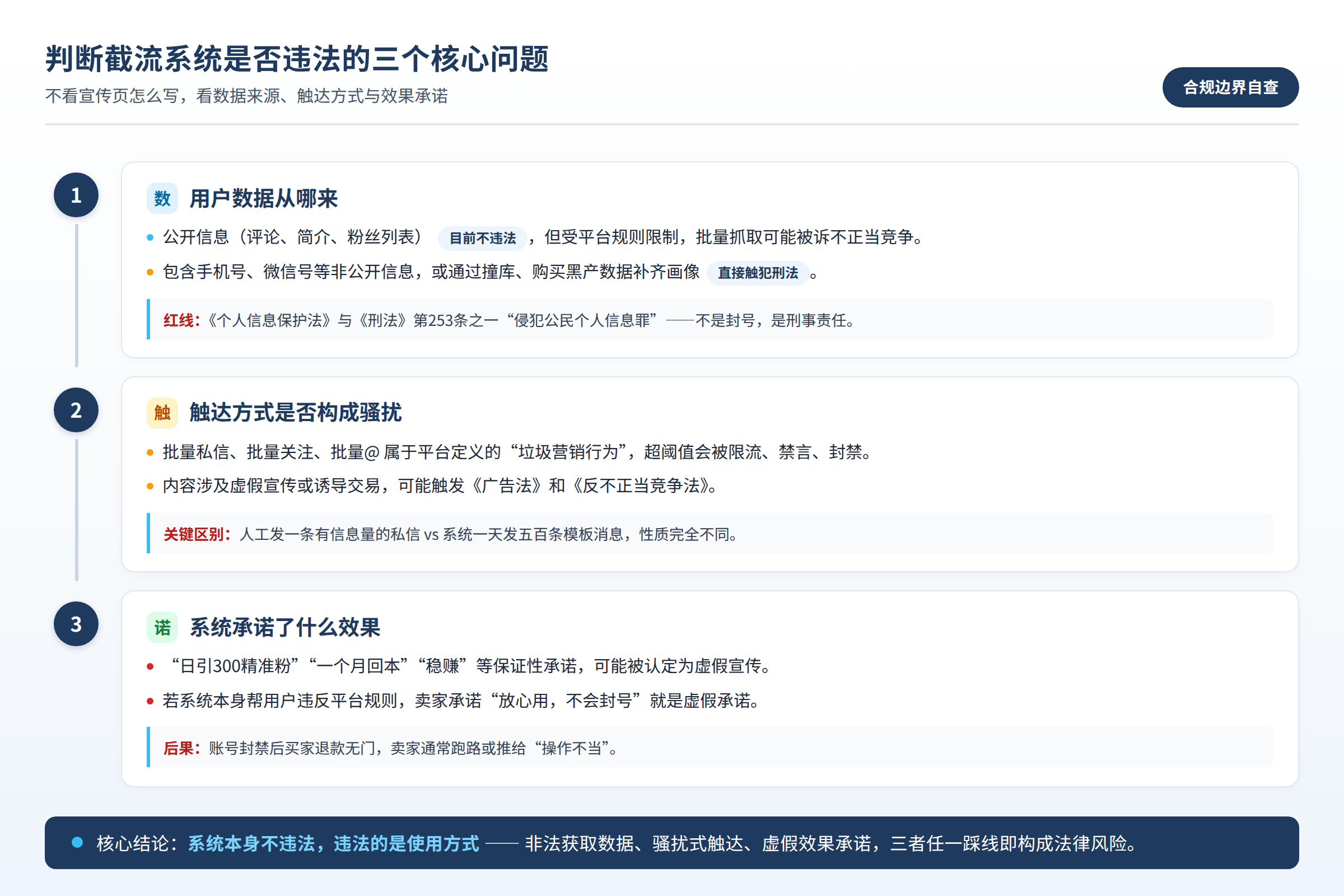The image size is (1344, 896).
Task: Click the 红线 callout about 刑法第253条之一
Action: (710, 319)
